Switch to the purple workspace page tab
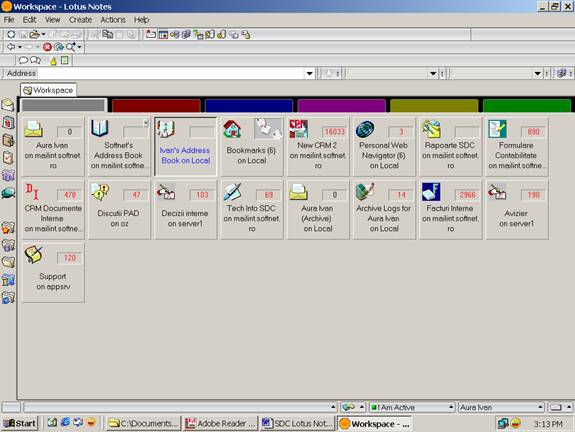This screenshot has height=432, width=575. point(341,106)
